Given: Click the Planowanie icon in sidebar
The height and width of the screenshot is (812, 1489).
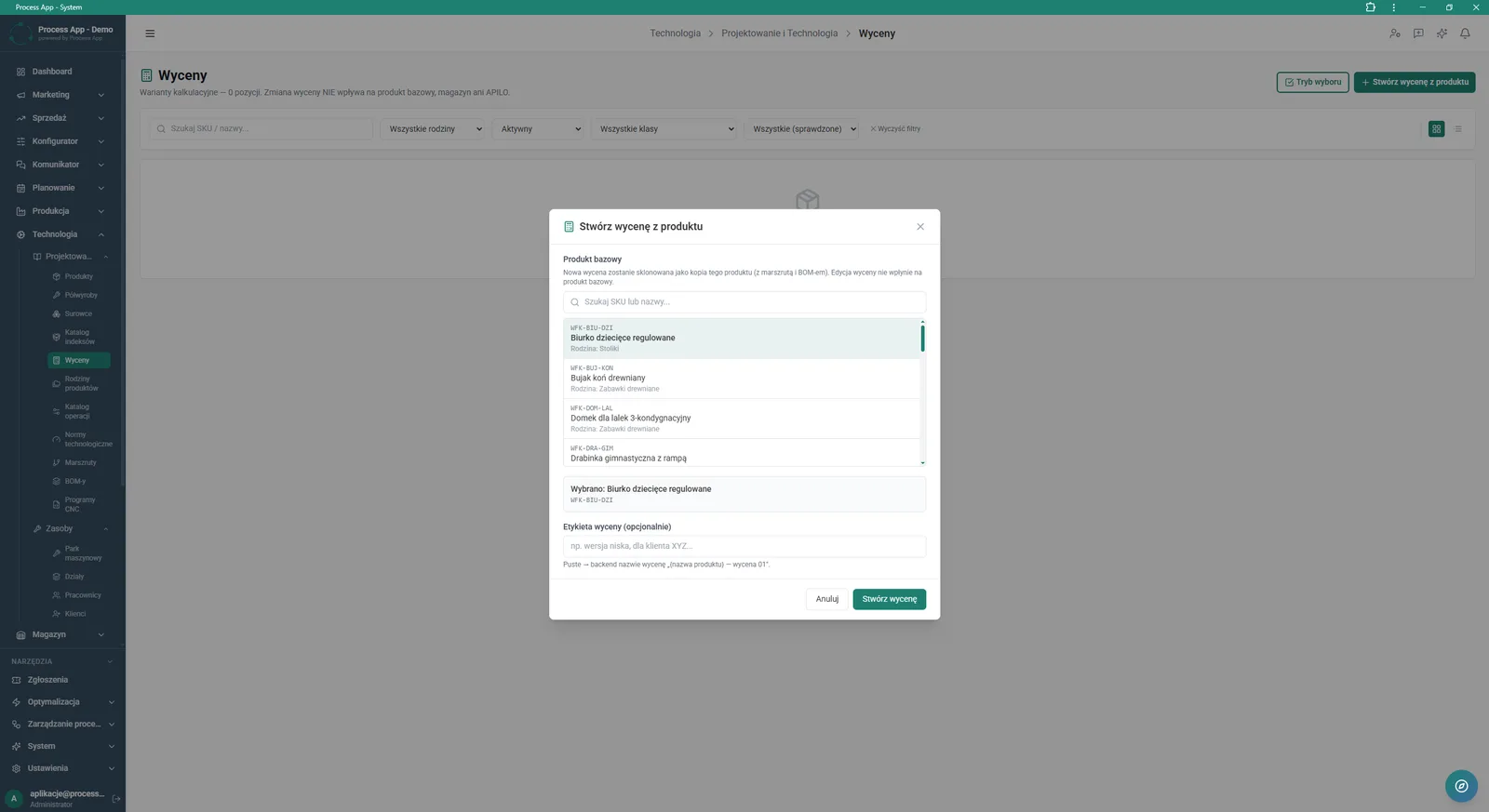Looking at the screenshot, I should tap(20, 188).
